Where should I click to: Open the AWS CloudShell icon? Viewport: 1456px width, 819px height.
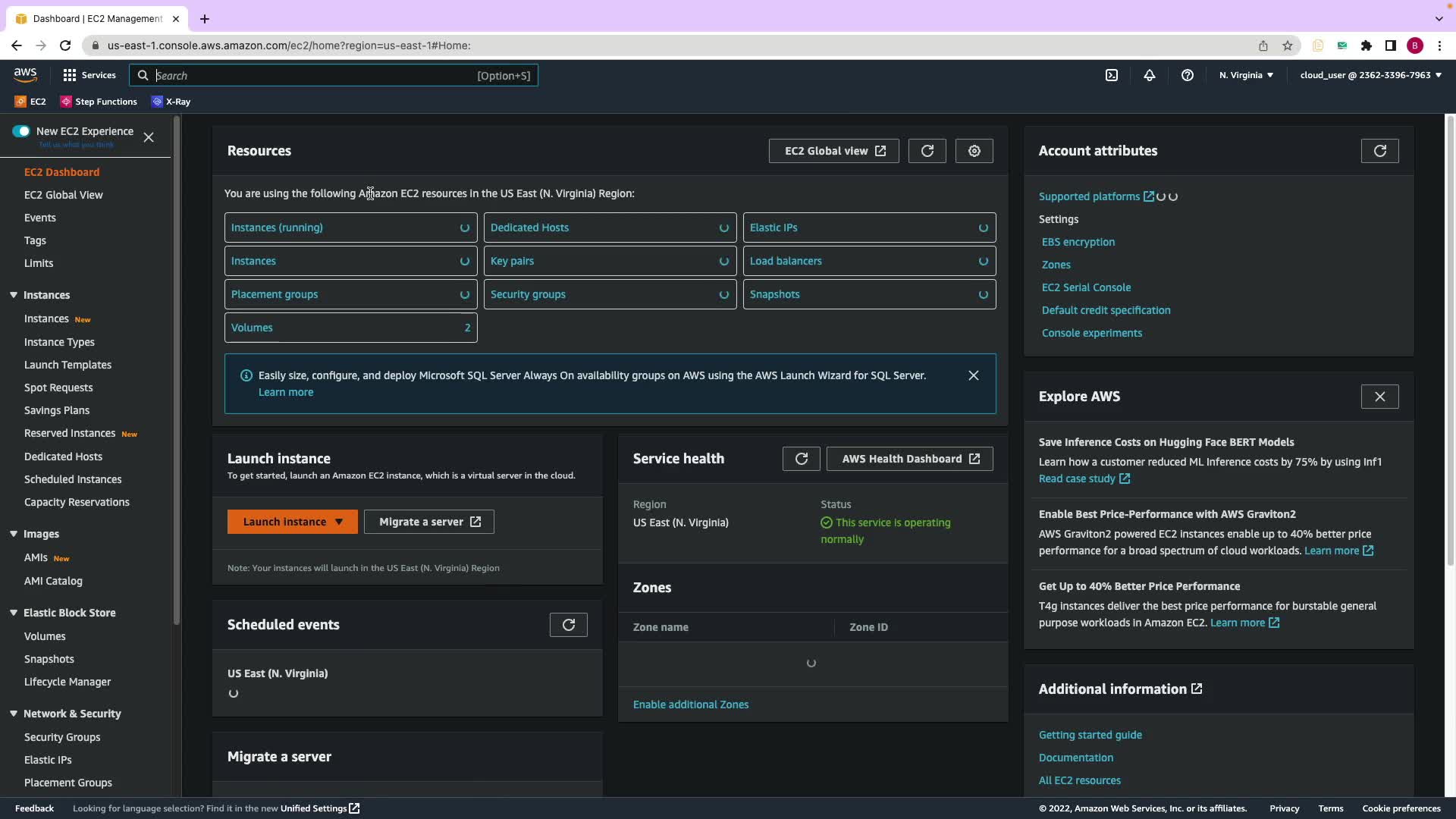pos(1111,75)
